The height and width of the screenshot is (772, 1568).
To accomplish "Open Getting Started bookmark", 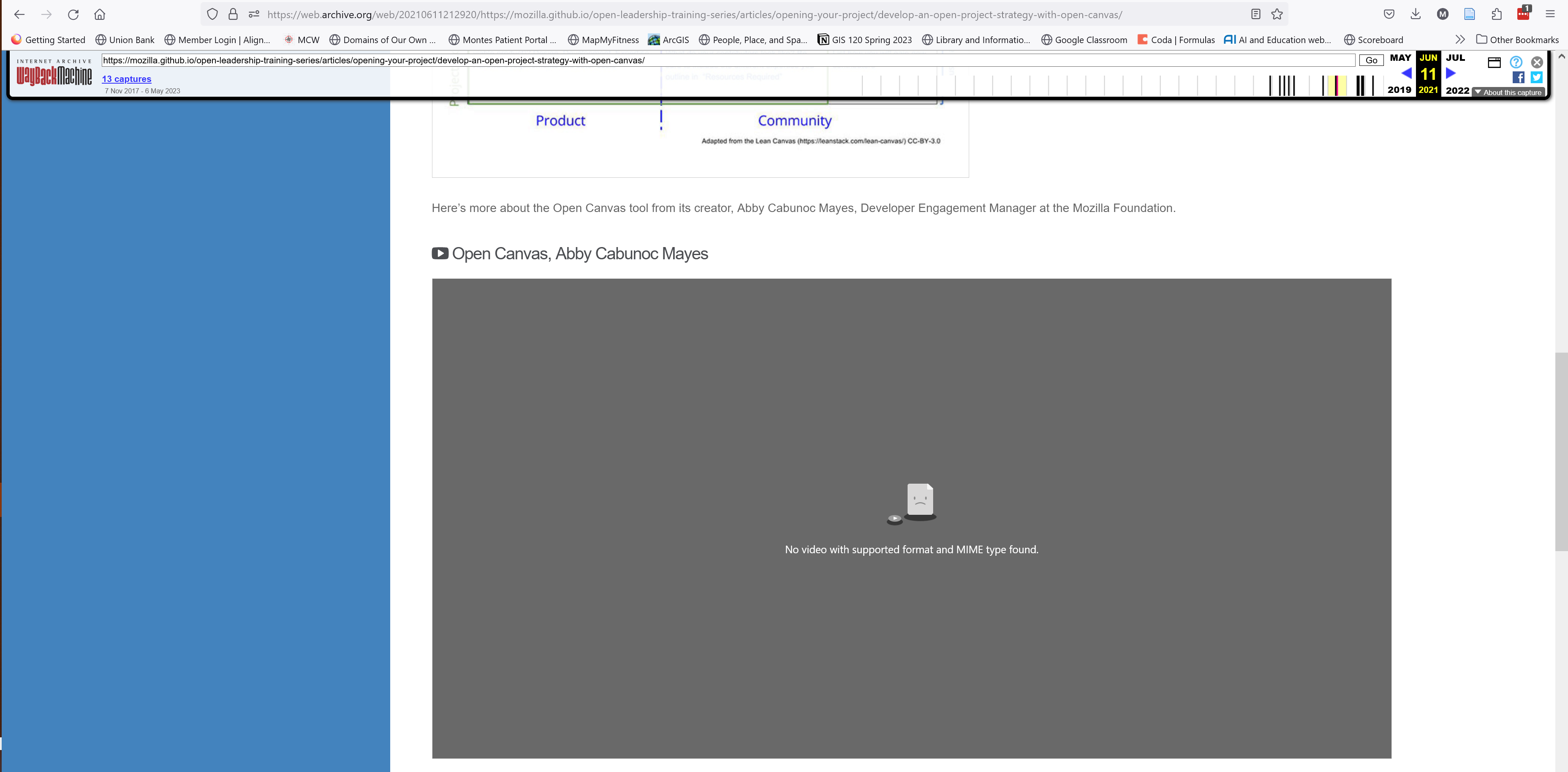I will coord(48,40).
